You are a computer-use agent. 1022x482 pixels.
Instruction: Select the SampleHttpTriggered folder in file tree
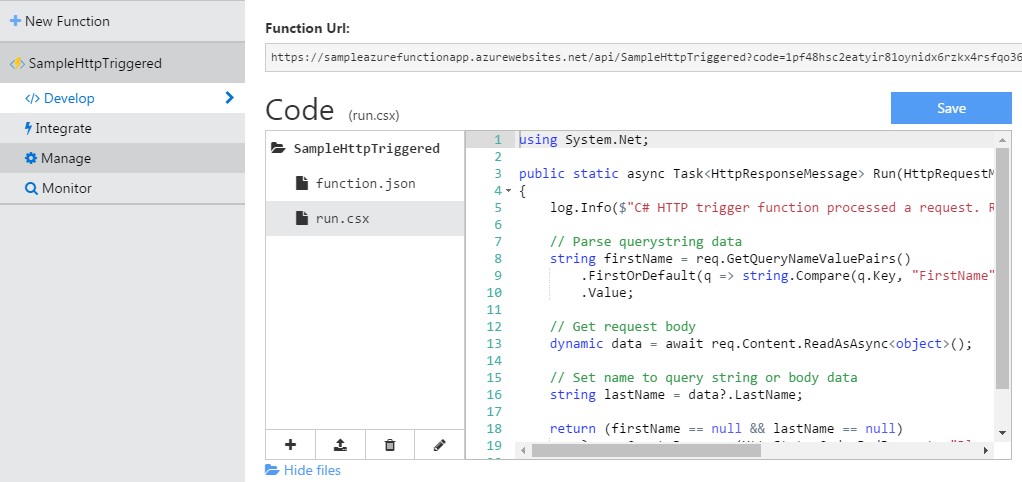[366, 149]
